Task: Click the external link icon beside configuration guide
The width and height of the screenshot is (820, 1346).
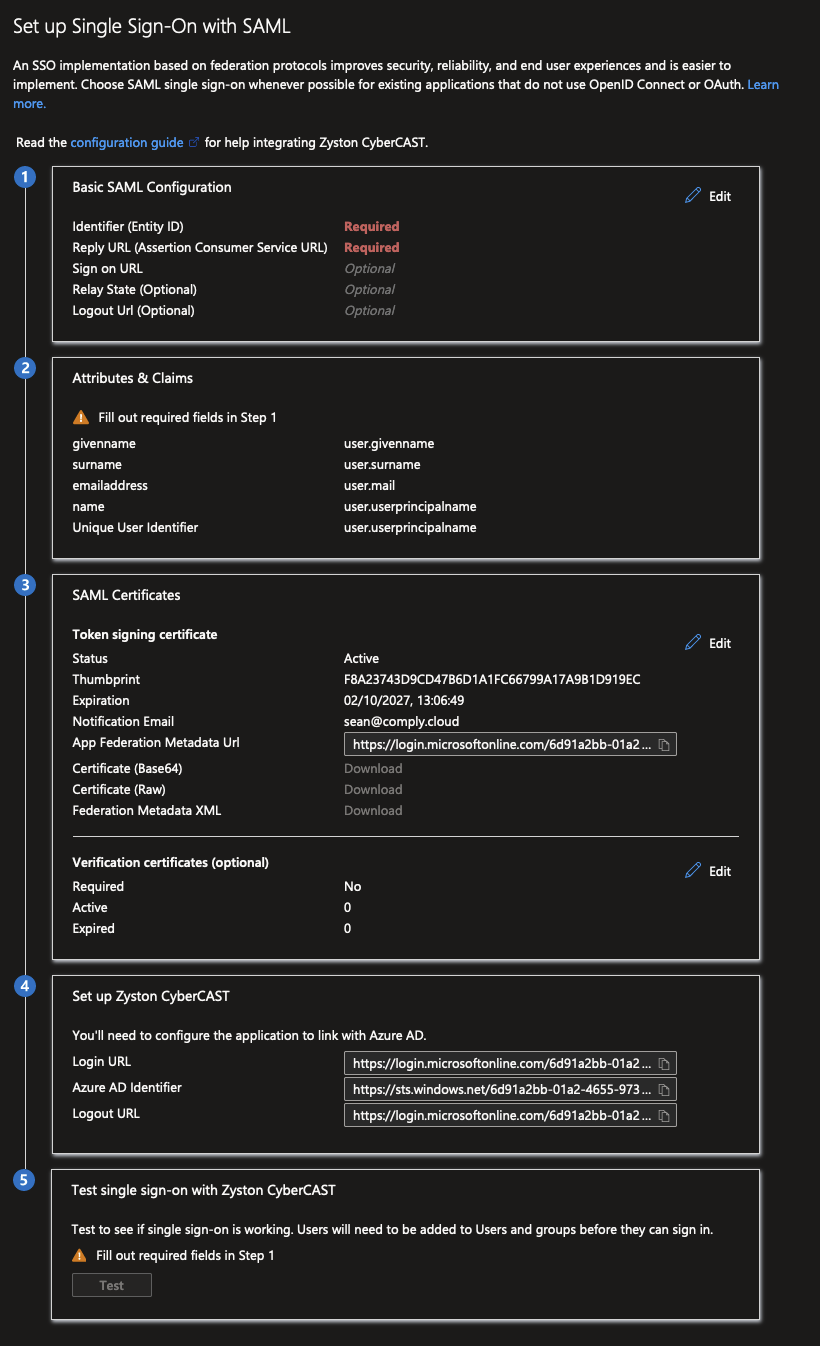Action: 194,142
